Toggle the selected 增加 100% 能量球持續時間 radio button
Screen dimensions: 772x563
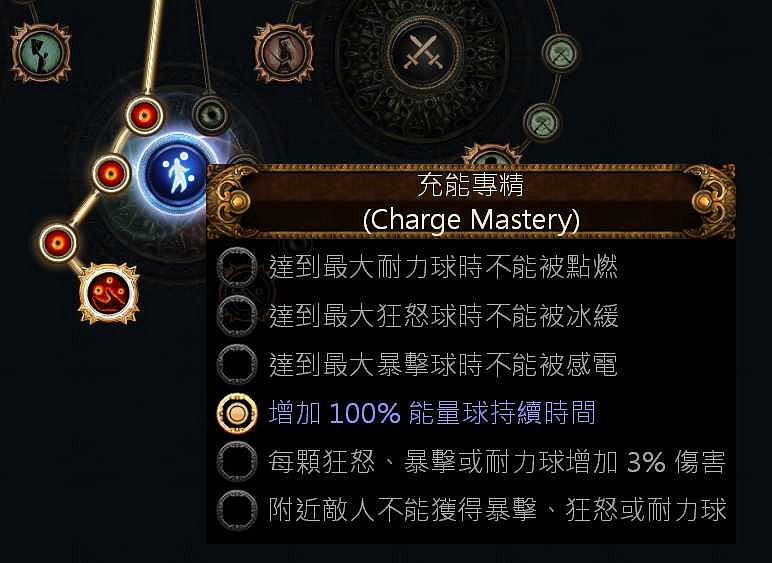pos(237,413)
